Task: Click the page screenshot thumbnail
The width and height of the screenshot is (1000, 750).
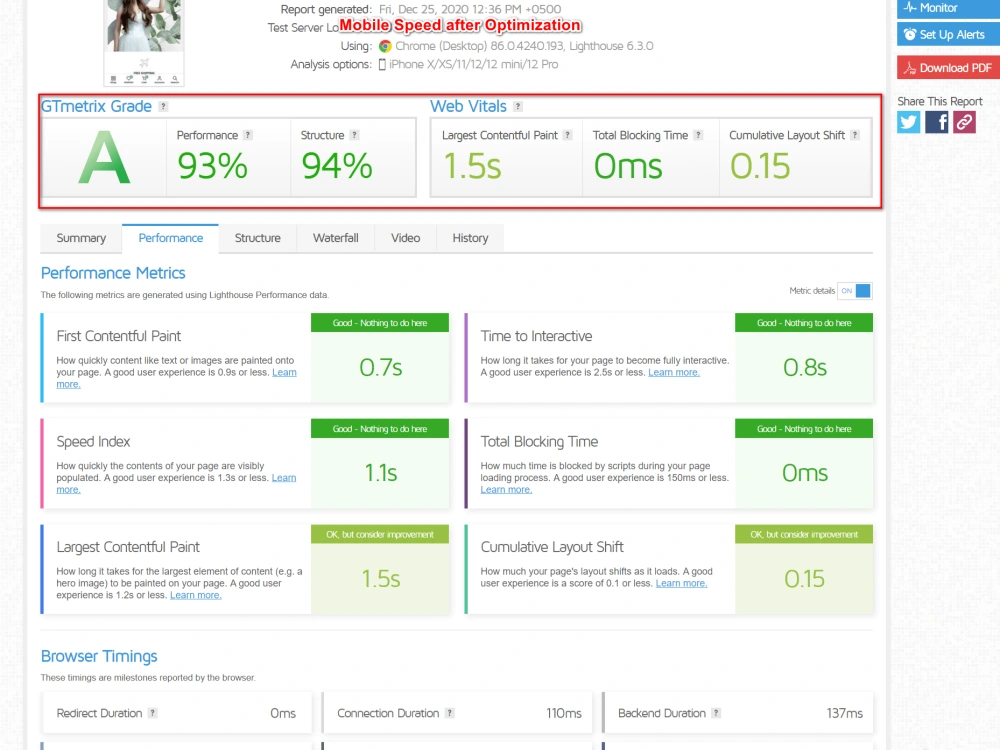Action: pos(144,41)
